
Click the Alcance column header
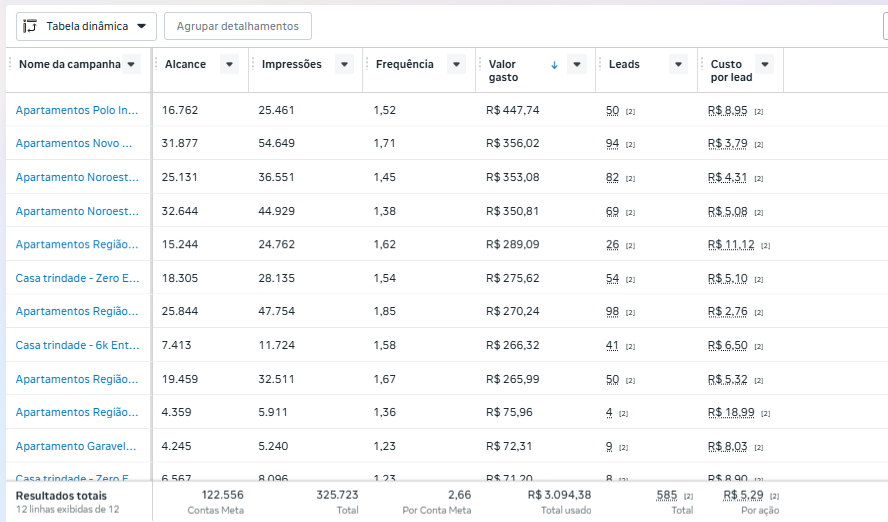pyautogui.click(x=185, y=65)
